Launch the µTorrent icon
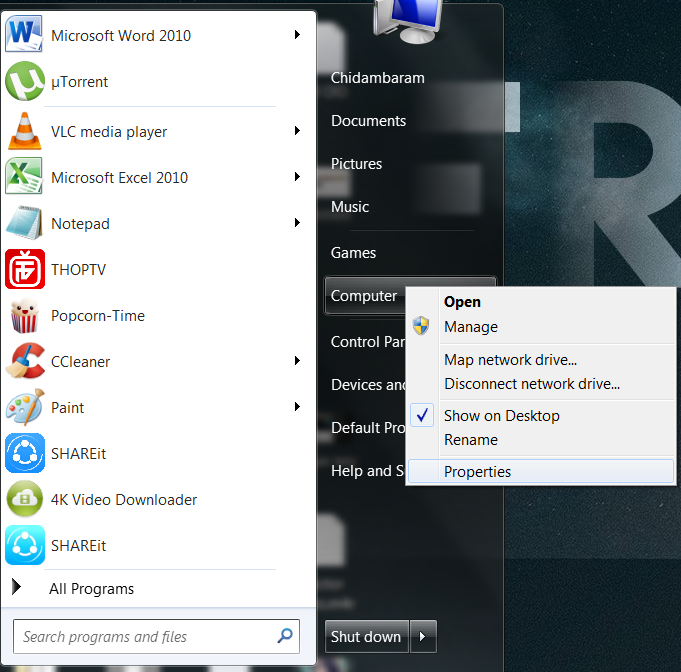Screen dimensions: 681x672 (x=25, y=81)
